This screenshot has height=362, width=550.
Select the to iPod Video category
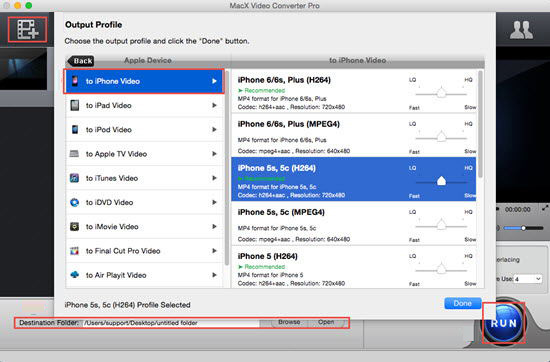144,129
